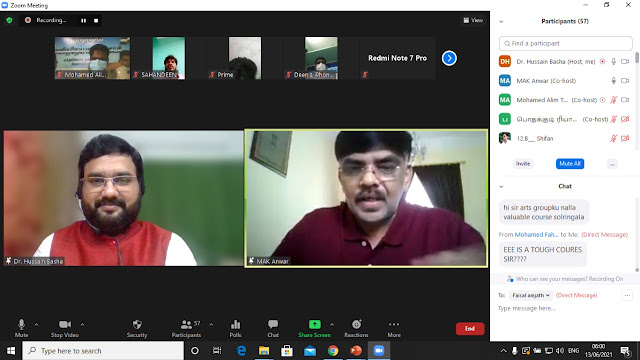The width and height of the screenshot is (640, 360).
Task: Open Cortana circle icon on taskbar
Action: click(x=195, y=351)
